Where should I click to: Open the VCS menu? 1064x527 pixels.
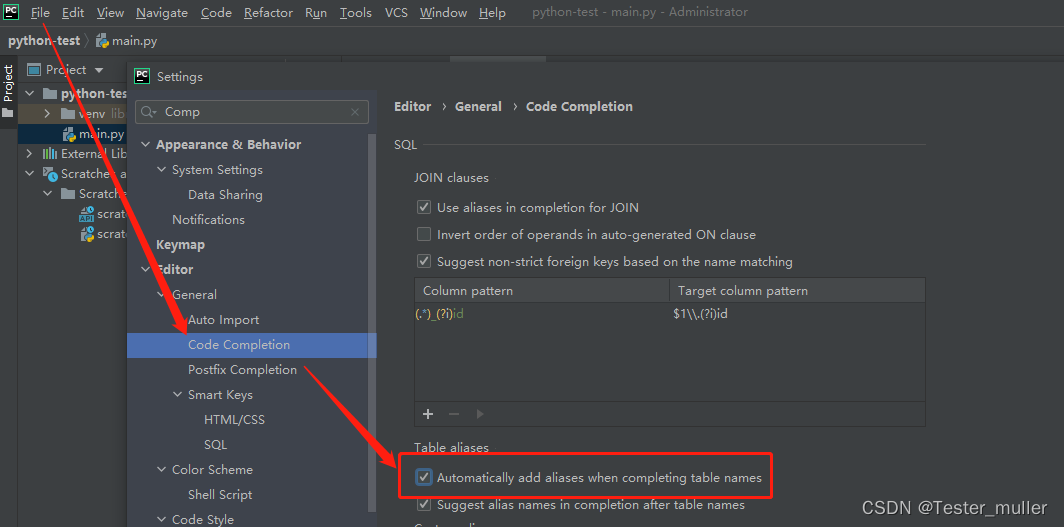(x=396, y=12)
